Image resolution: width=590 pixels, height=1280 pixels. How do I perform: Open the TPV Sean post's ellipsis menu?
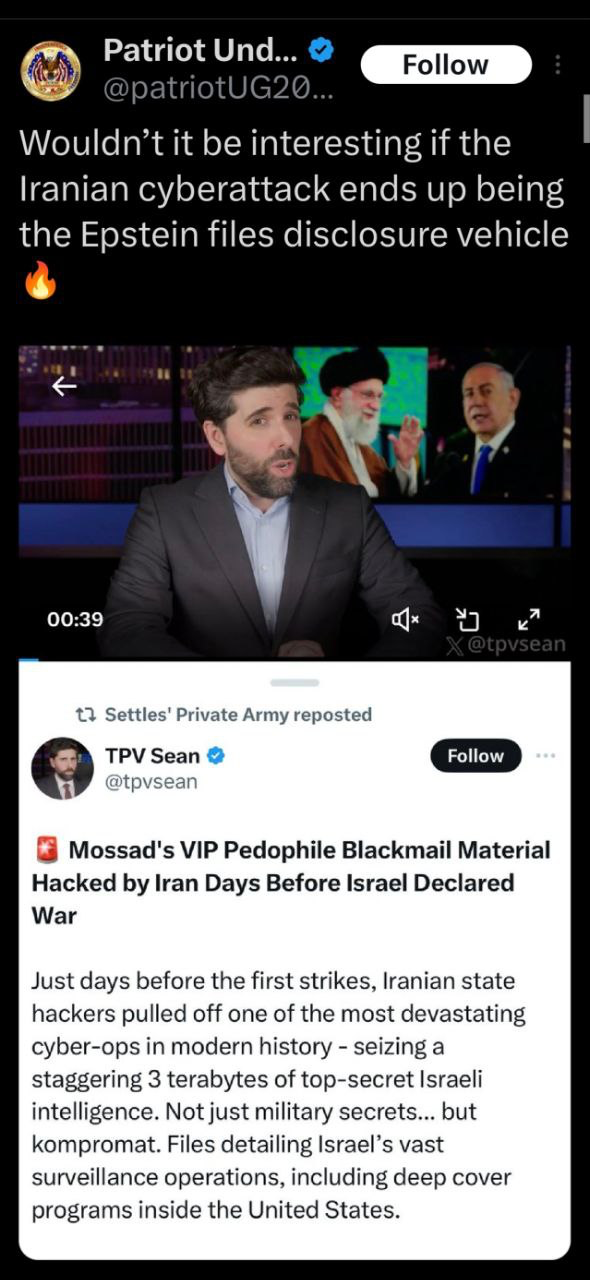(545, 756)
